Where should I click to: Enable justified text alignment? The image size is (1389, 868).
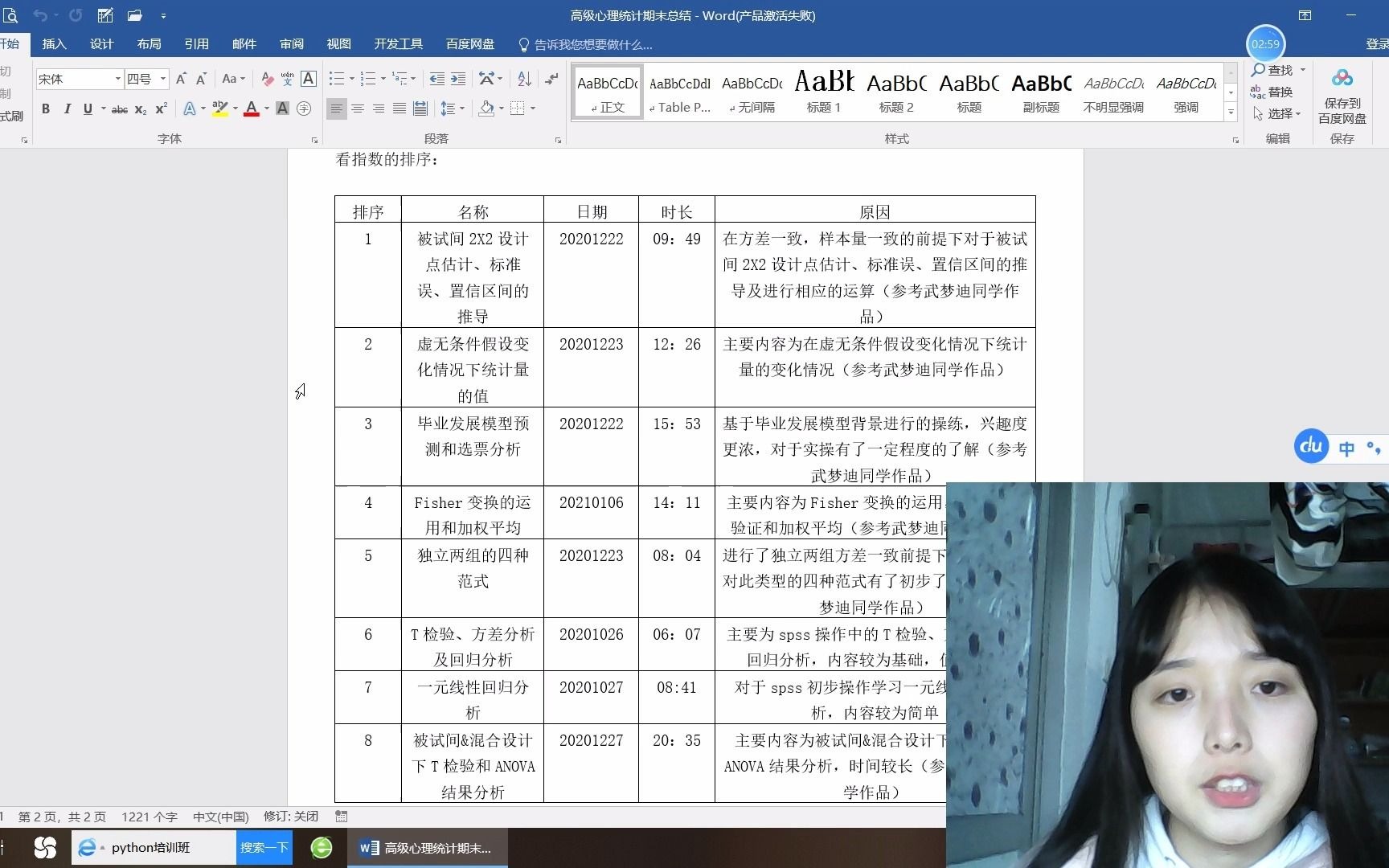click(399, 108)
